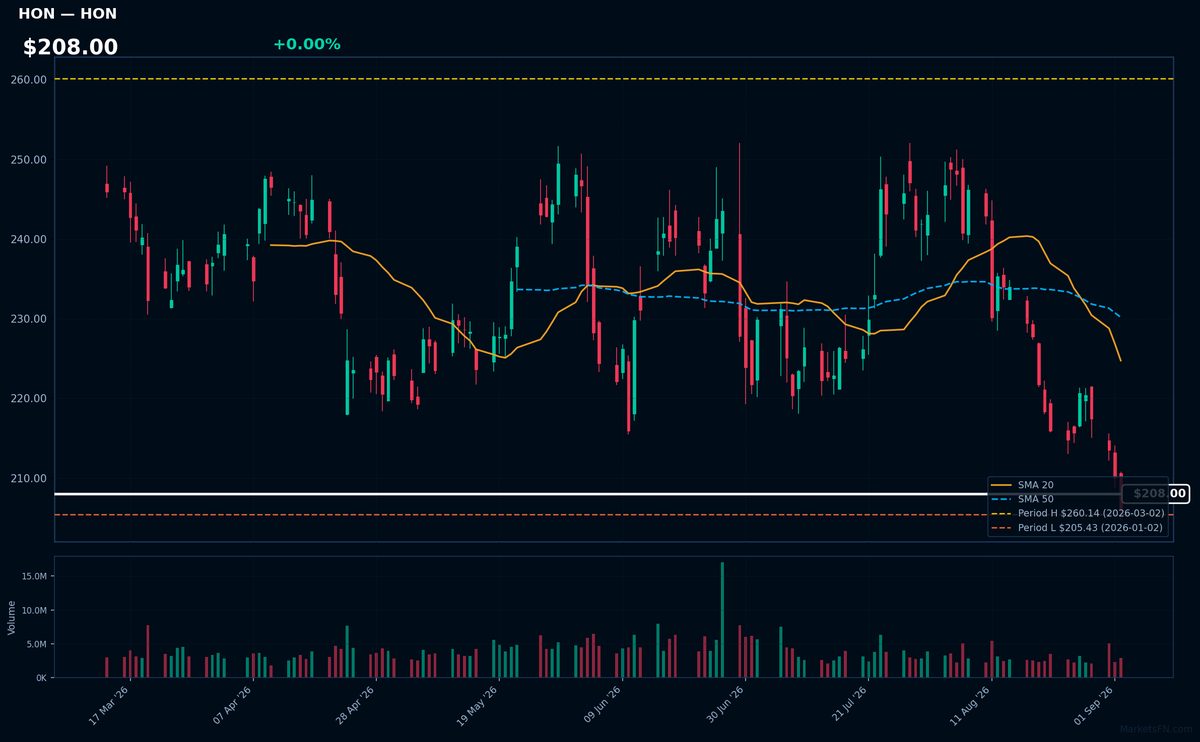
Task: Click the 220.00 y-axis price label
Action: coord(30,398)
